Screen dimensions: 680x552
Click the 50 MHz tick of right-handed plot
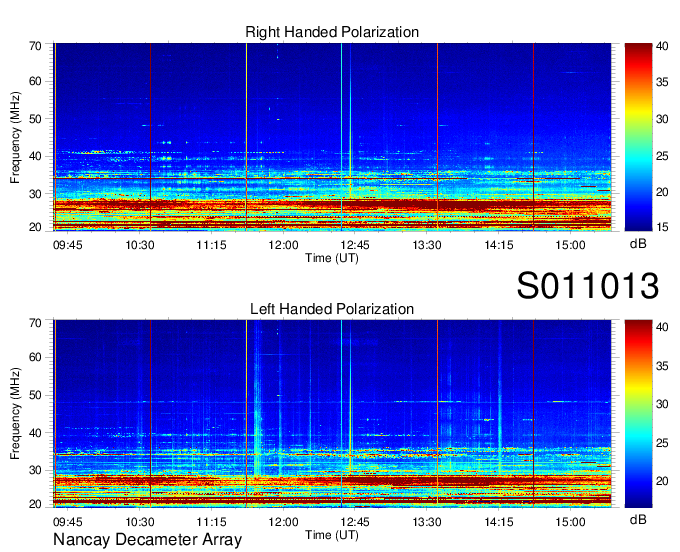35,119
